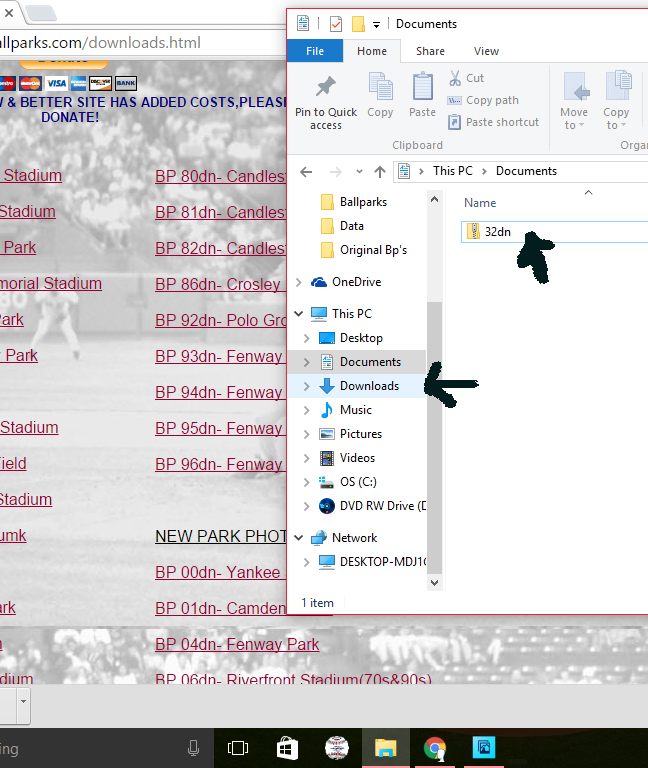Open Customize Quick Access Toolbar dropdown

(376, 24)
